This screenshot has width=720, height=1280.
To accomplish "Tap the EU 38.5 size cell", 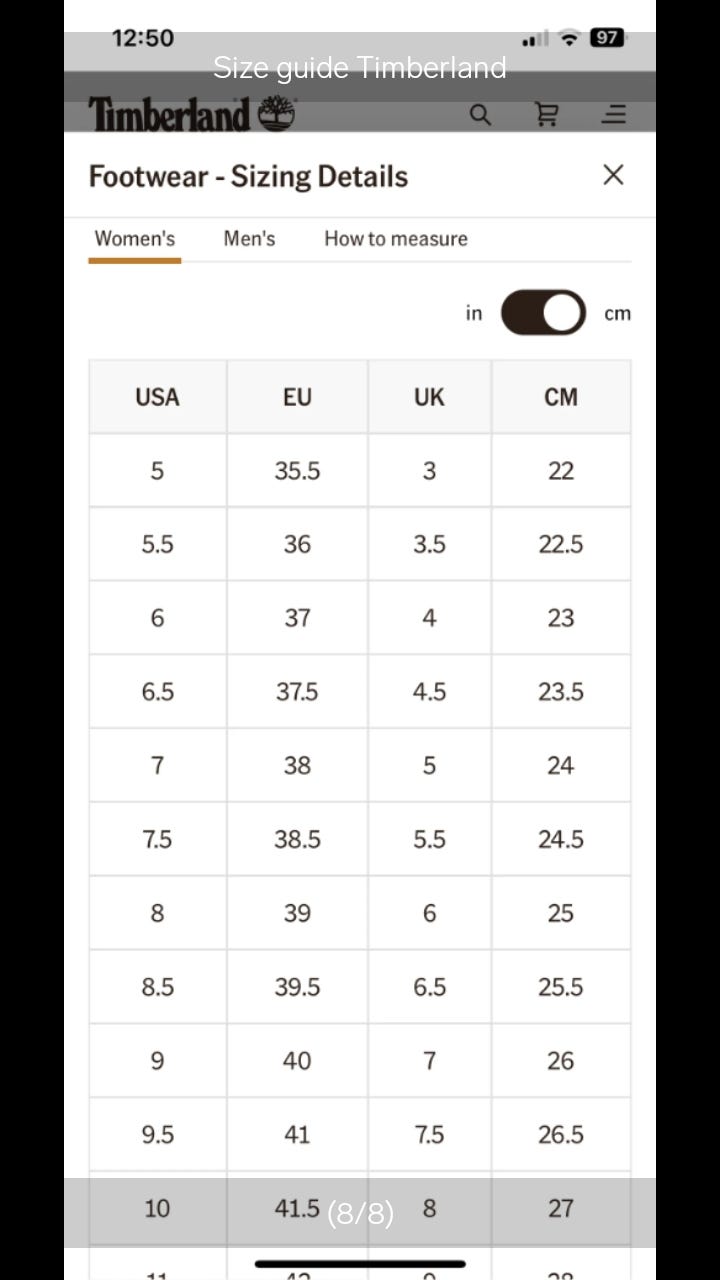I will [297, 839].
